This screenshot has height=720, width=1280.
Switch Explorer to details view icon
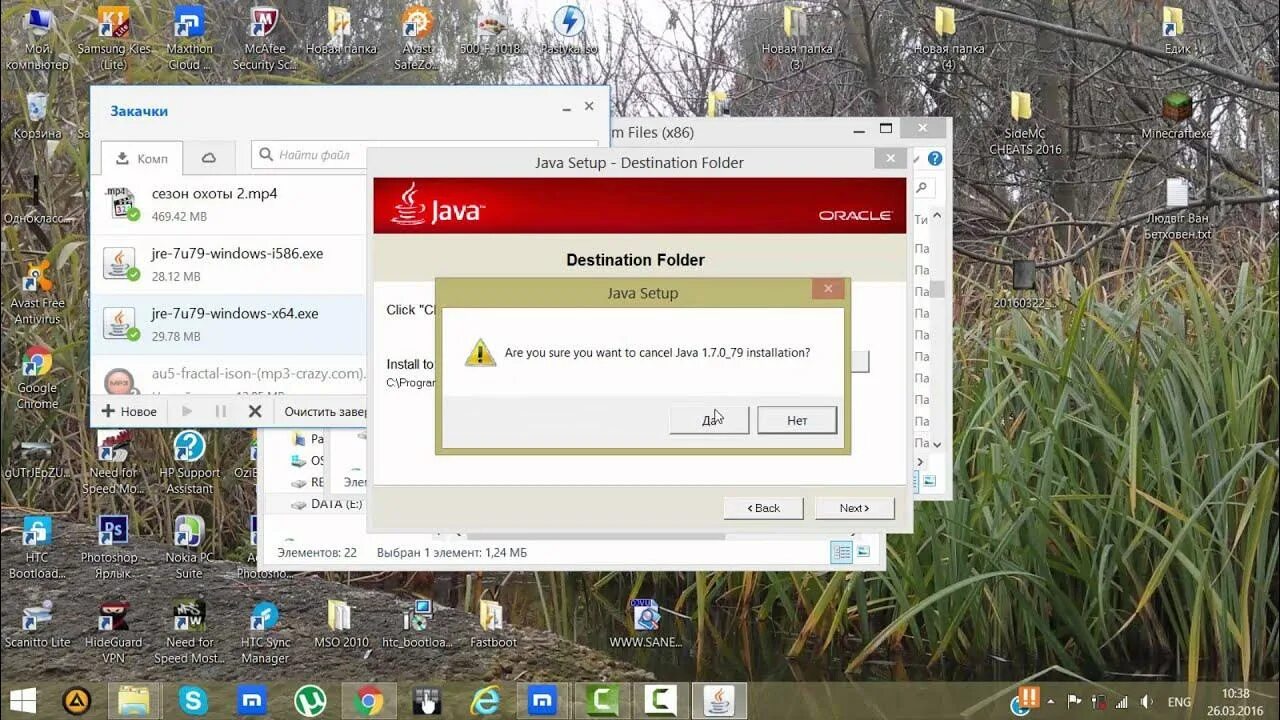842,552
